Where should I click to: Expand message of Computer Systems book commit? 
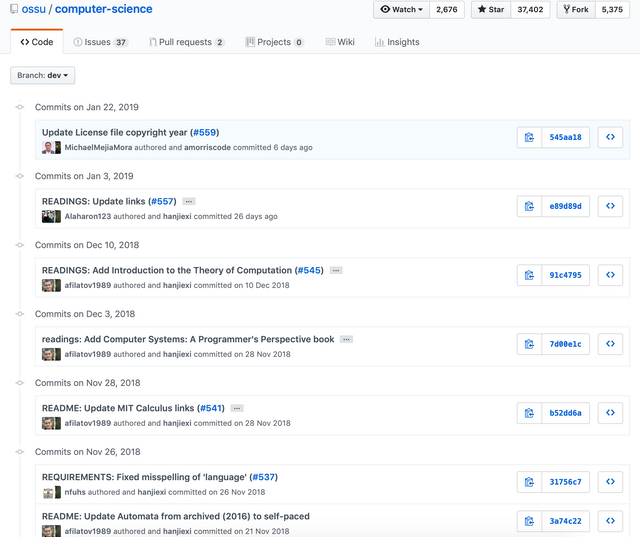[347, 340]
